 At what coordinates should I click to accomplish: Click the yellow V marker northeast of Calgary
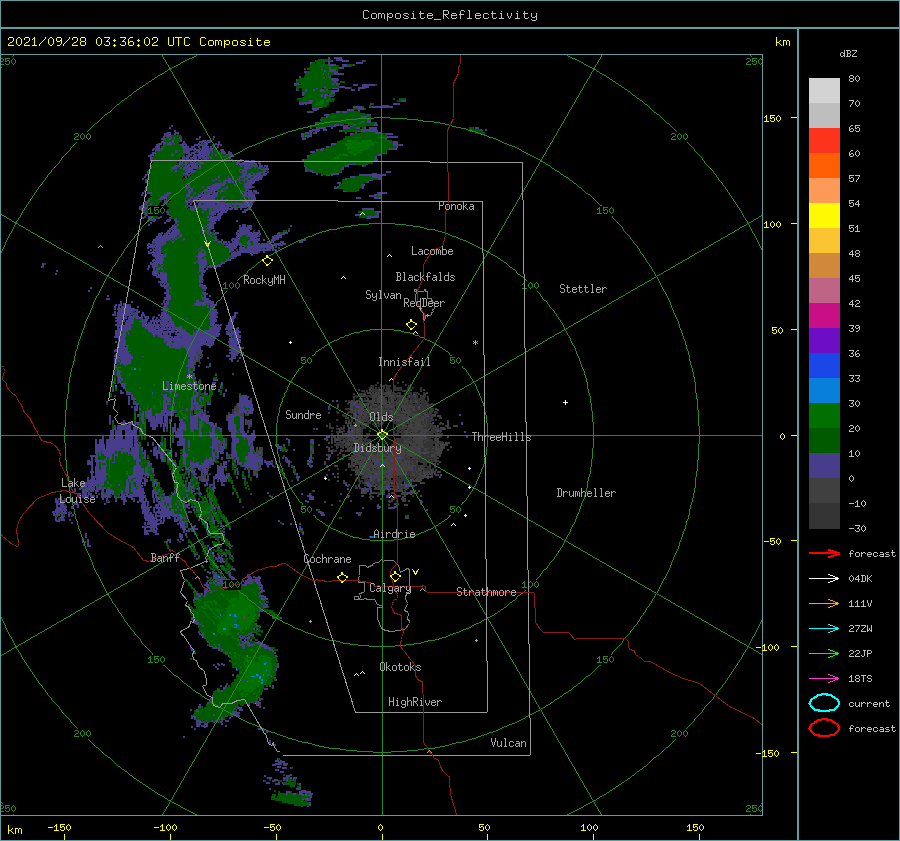416,572
